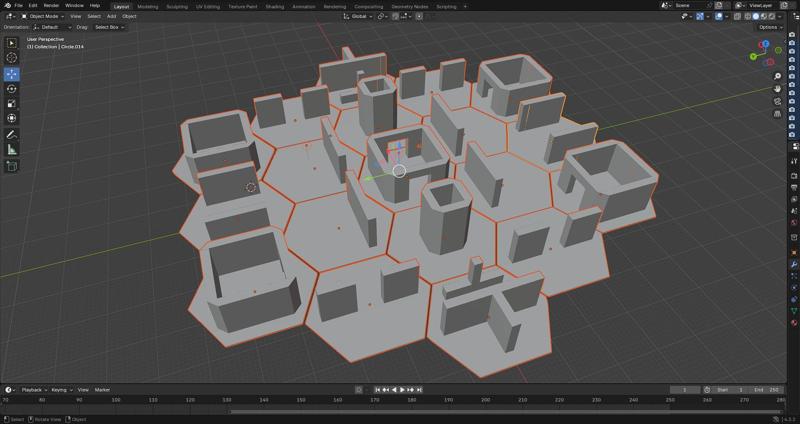Toggle snapping magnet button
The height and width of the screenshot is (424, 800).
pyautogui.click(x=395, y=16)
